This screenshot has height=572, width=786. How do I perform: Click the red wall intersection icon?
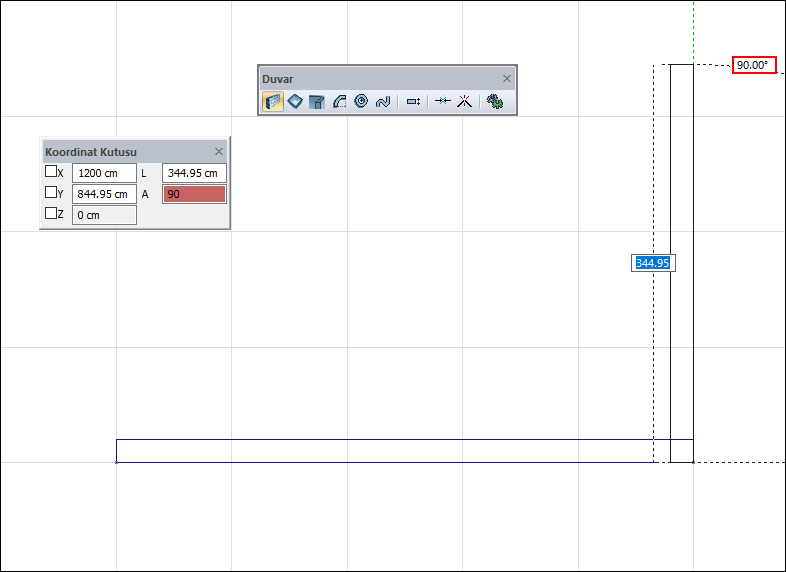[463, 102]
